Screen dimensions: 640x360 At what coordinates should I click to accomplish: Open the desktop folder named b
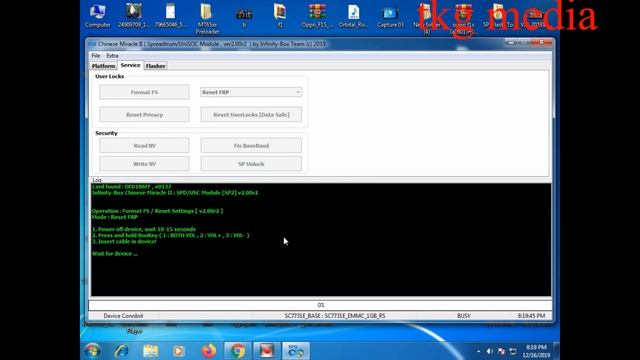click(x=244, y=16)
